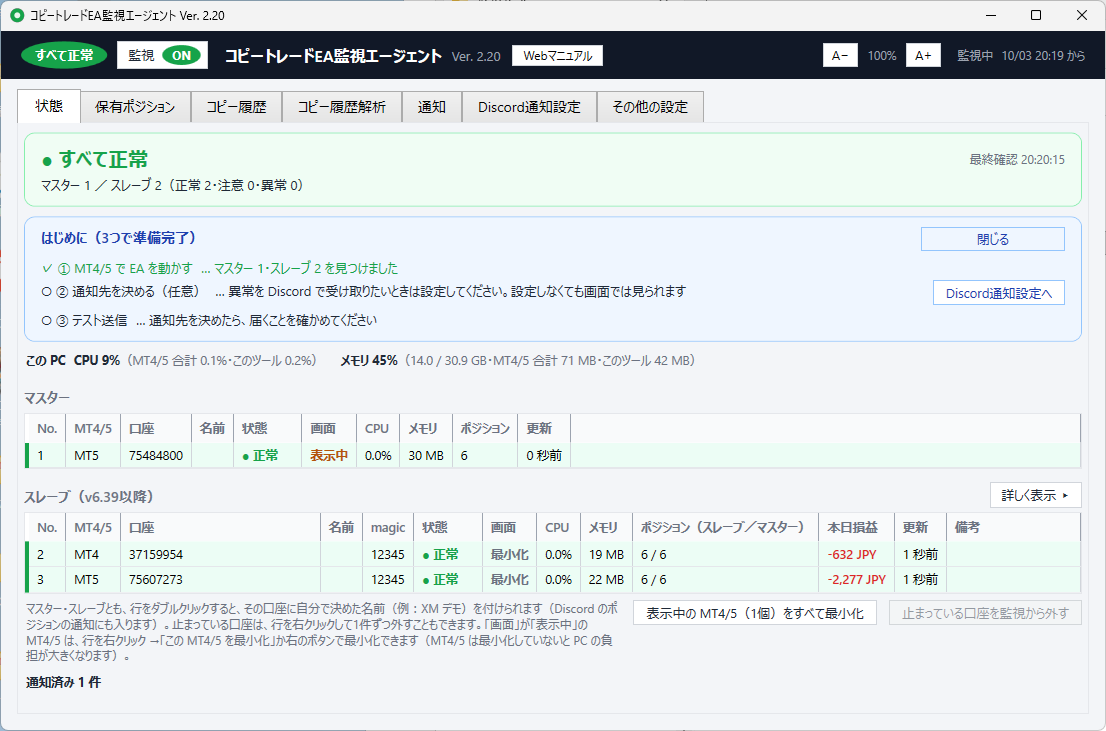The height and width of the screenshot is (731, 1106).
Task: Click the -2,277 JPY daily profit value
Action: coord(856,579)
